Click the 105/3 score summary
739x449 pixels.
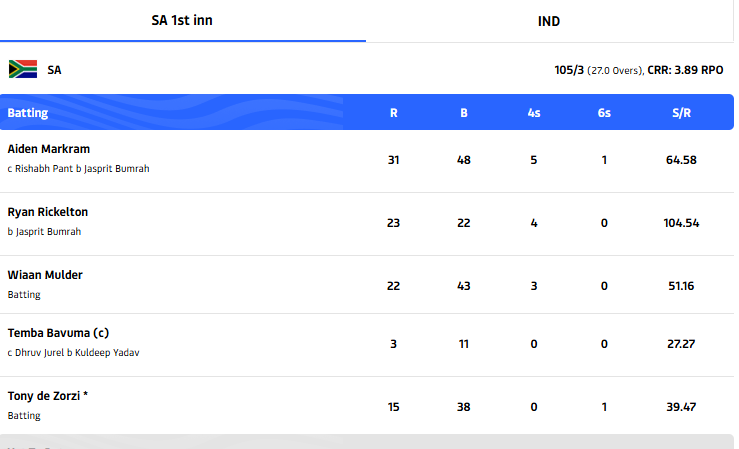coord(571,70)
